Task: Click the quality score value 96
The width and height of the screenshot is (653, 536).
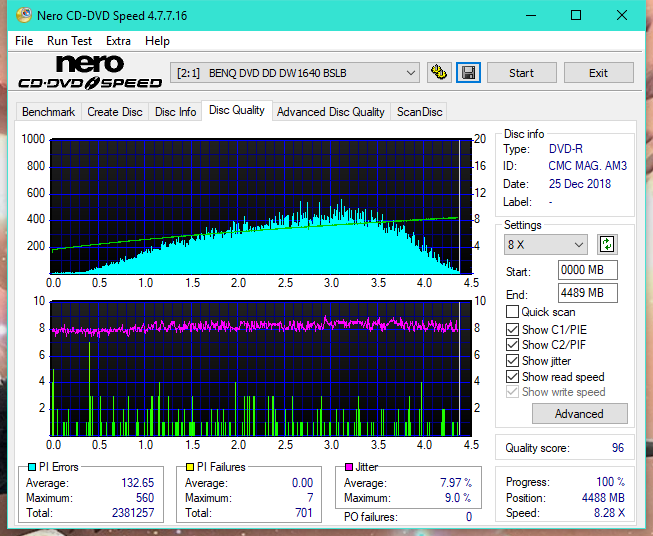Action: coord(618,448)
